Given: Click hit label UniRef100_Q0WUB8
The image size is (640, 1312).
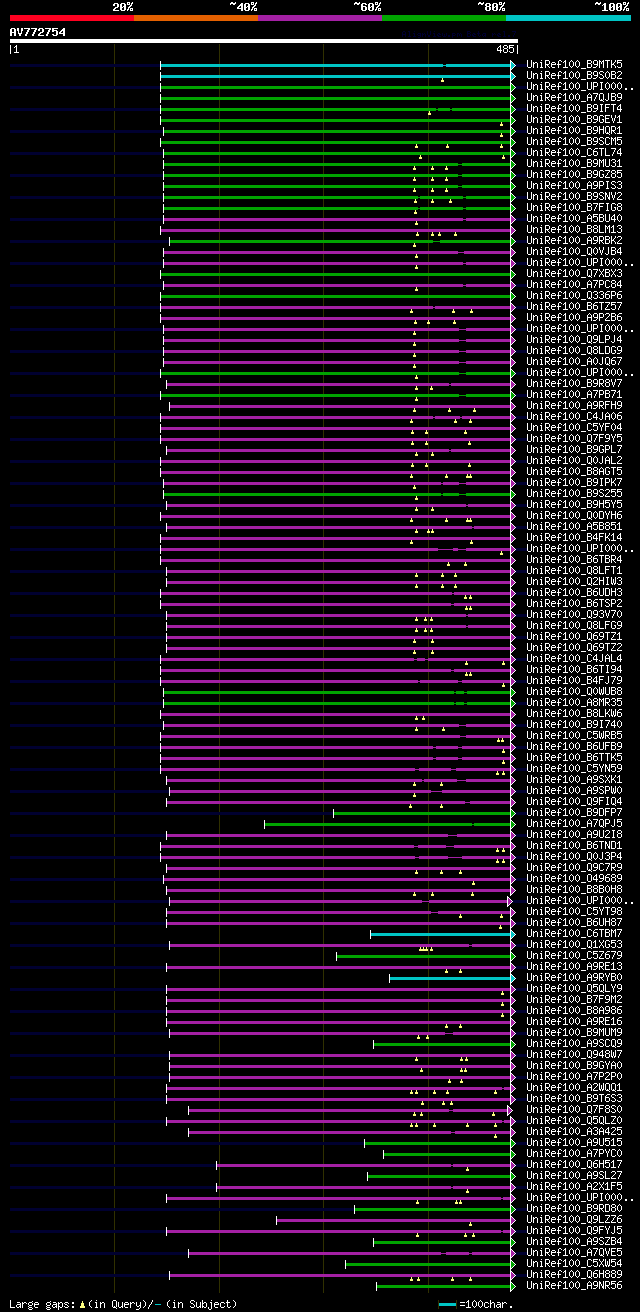Looking at the screenshot, I should (x=574, y=691).
